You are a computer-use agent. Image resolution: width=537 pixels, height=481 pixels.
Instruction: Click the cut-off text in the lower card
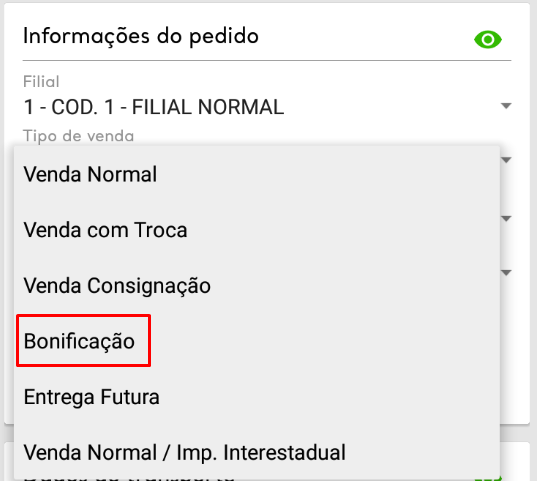128,480
